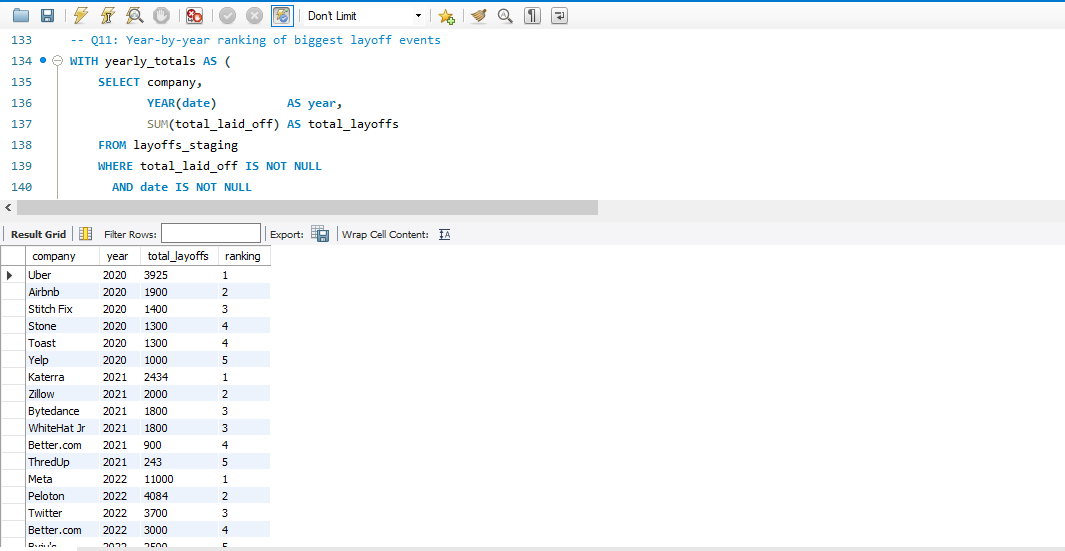Screen dimensions: 1065x551
Task: Collapse the WITH block fold marker
Action: [x=57, y=61]
